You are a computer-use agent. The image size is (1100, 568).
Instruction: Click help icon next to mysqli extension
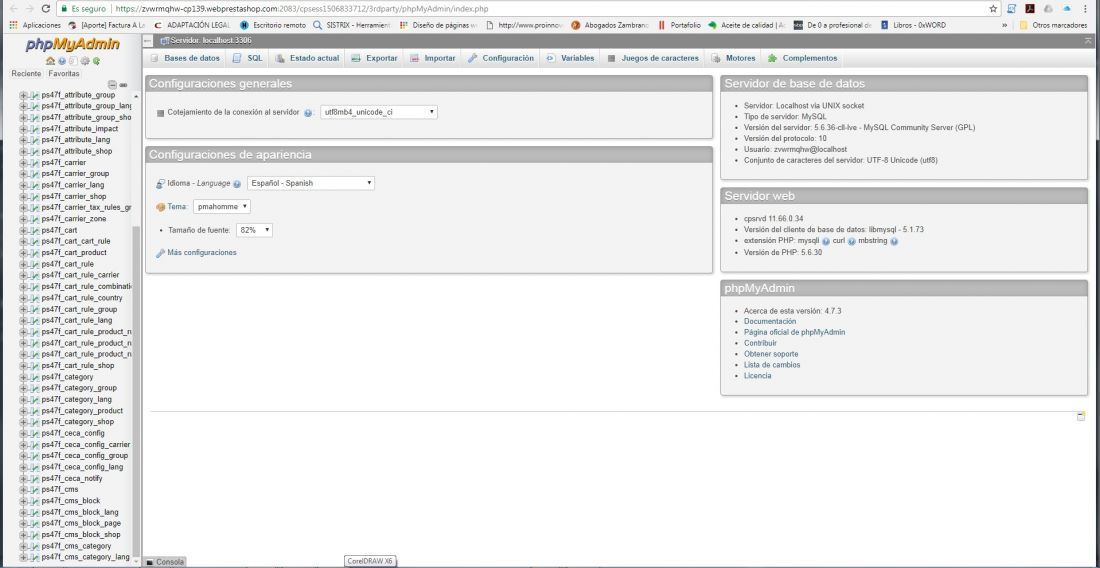tap(826, 241)
